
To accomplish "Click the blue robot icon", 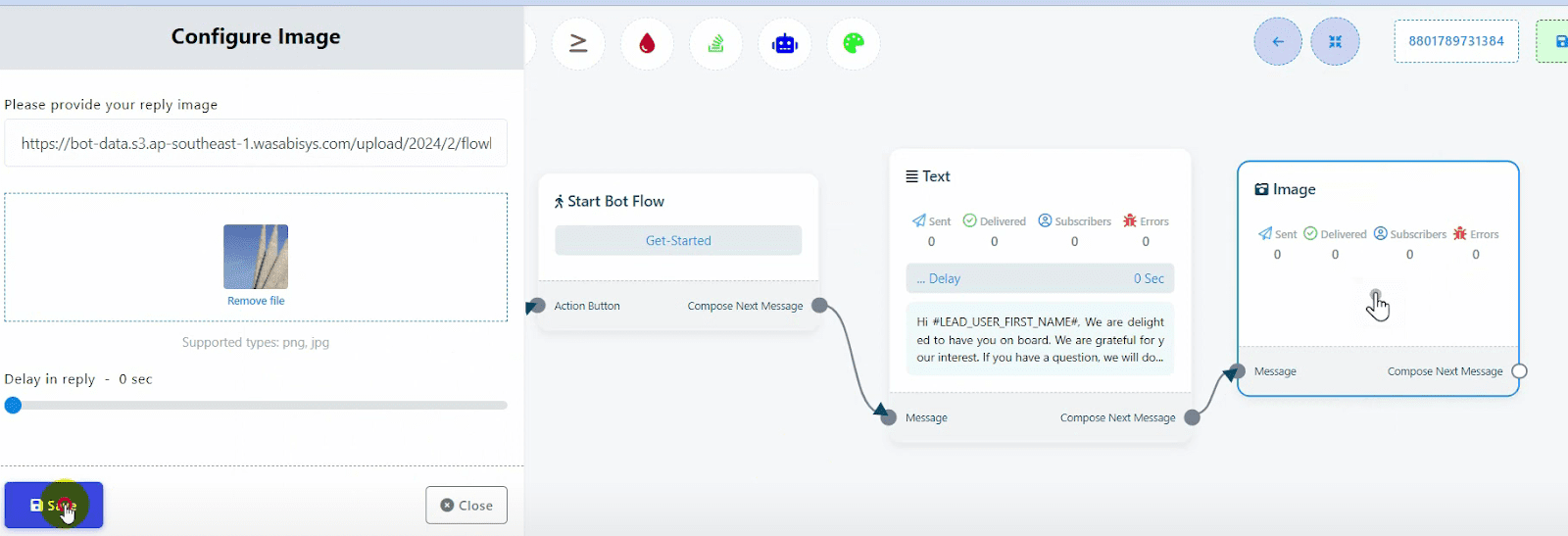I will click(785, 43).
